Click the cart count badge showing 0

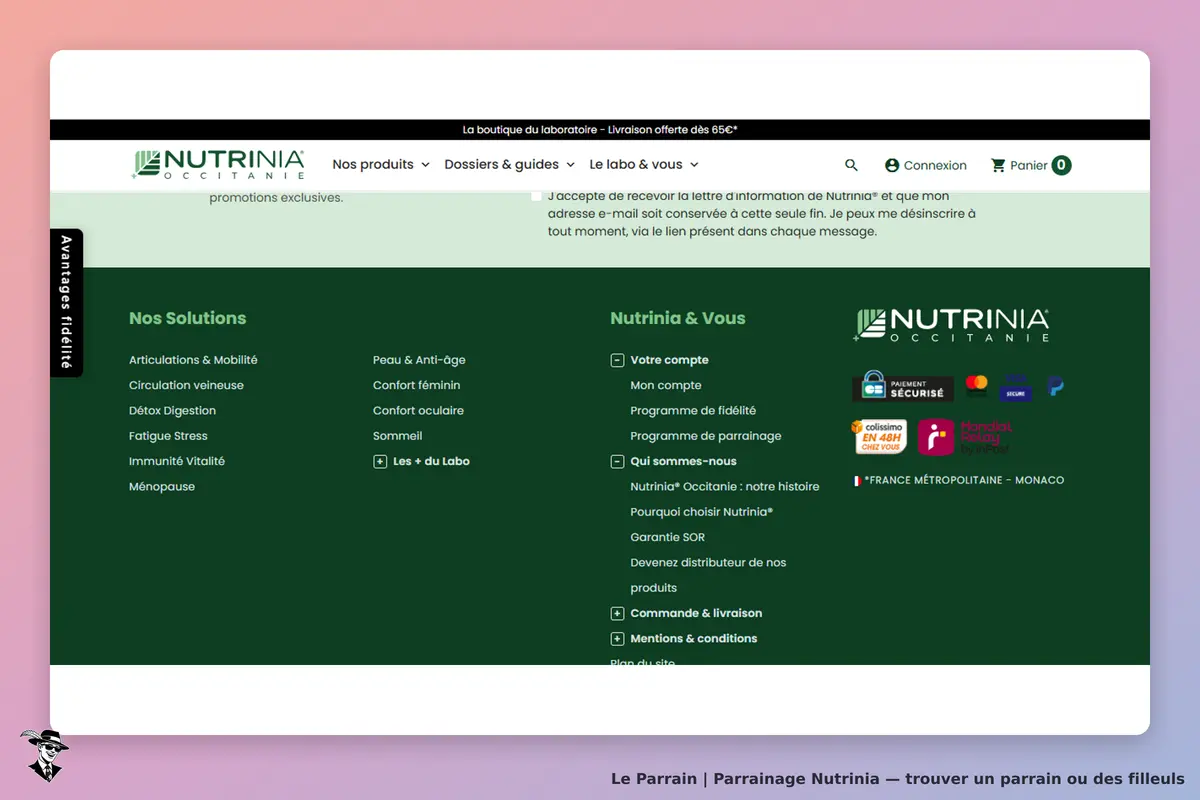[1061, 165]
